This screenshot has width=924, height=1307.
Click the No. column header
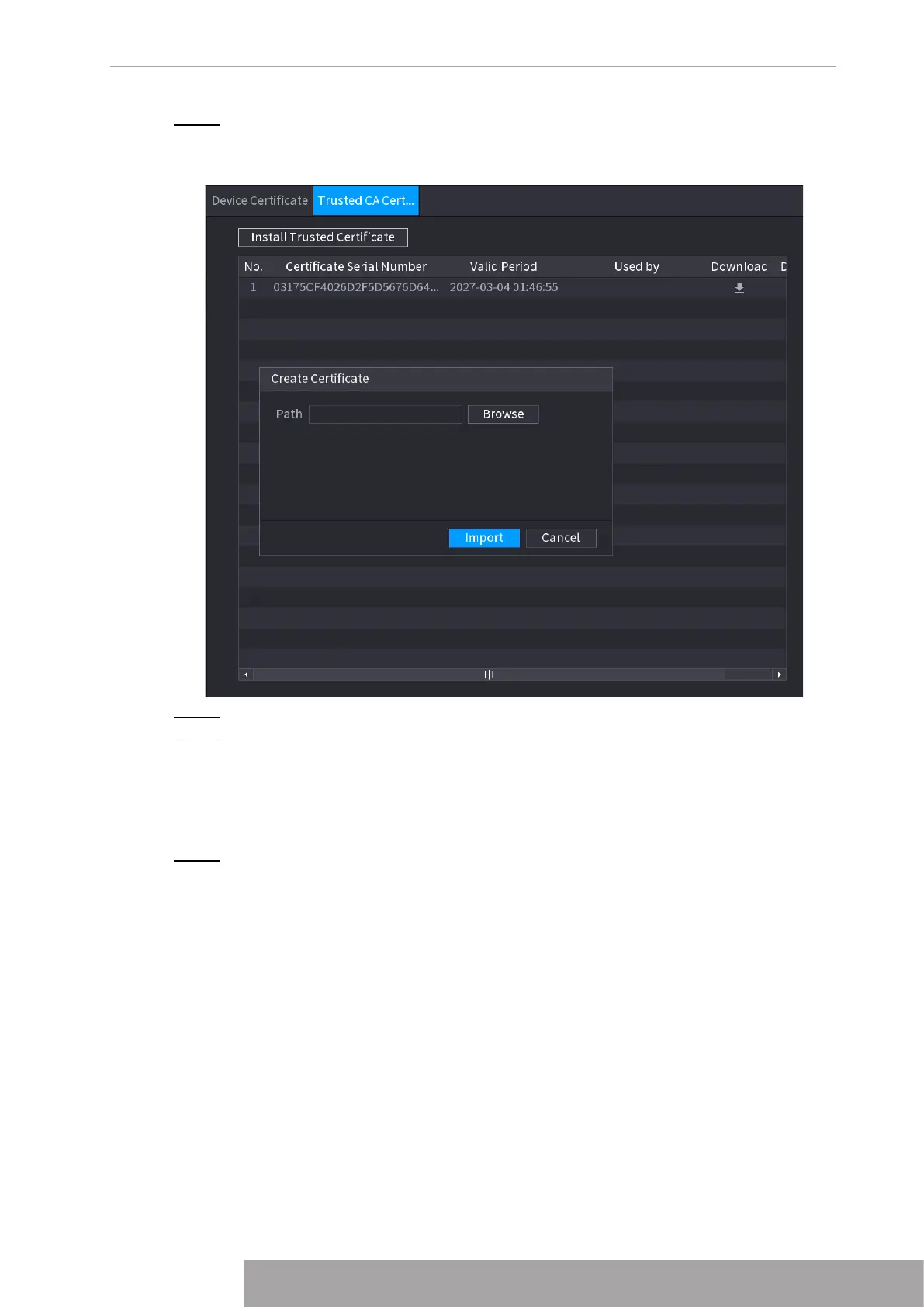[254, 266]
